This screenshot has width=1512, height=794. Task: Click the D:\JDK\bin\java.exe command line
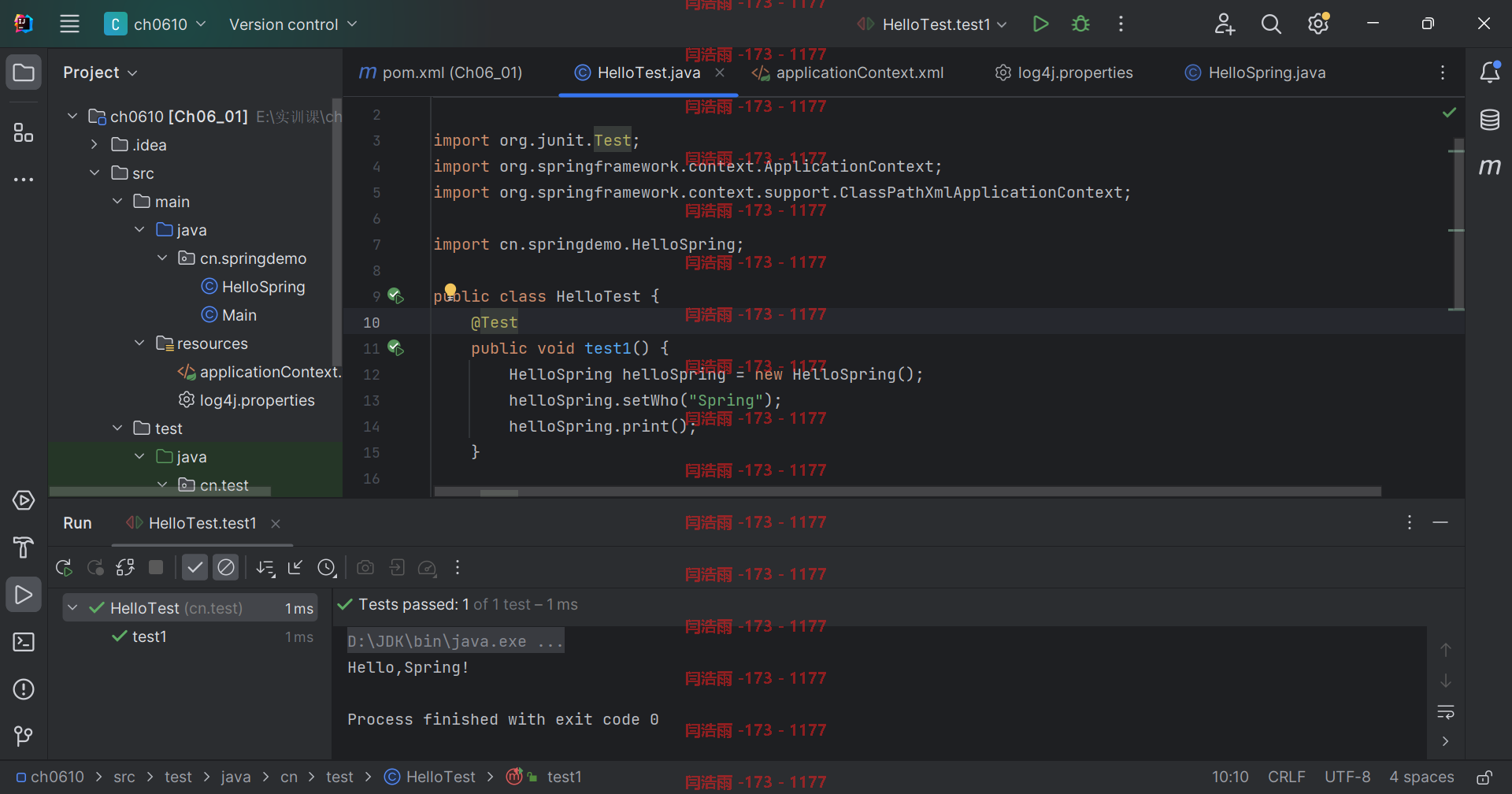(455, 641)
